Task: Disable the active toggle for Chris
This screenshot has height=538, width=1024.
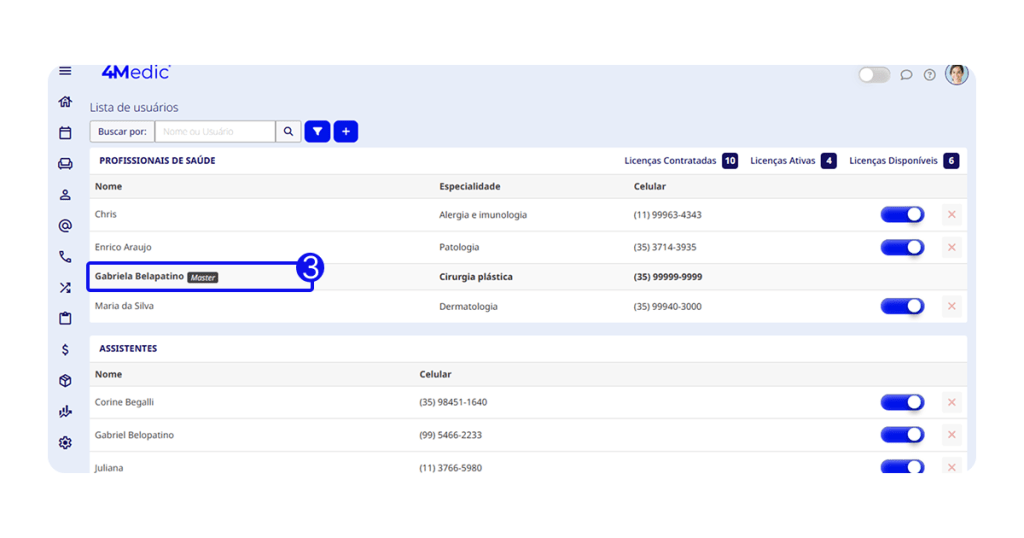Action: pyautogui.click(x=902, y=215)
